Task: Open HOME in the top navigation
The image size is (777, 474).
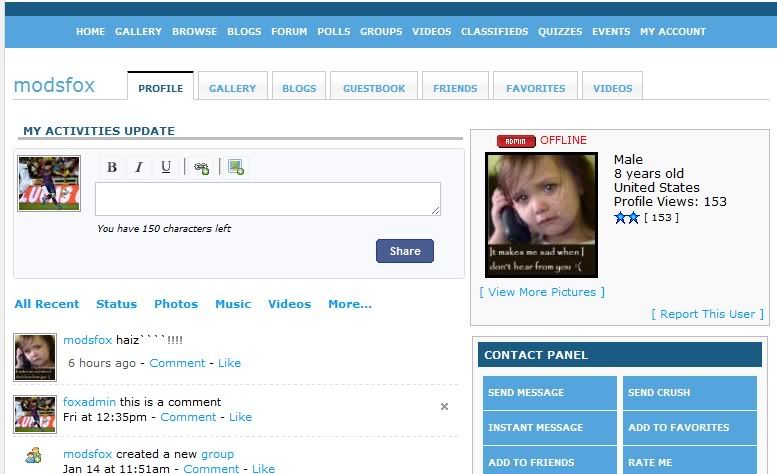Action: coord(90,32)
